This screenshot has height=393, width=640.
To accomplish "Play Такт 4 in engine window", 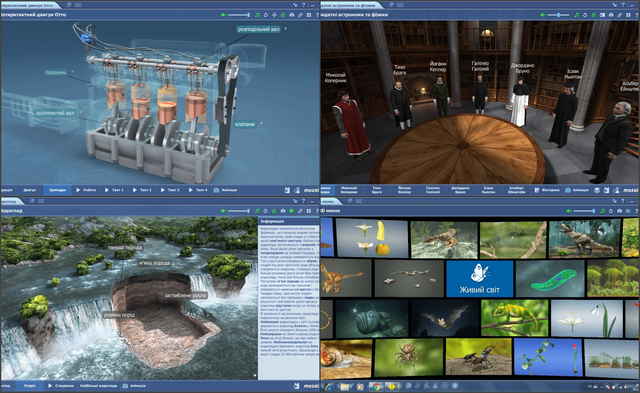I will pyautogui.click(x=198, y=190).
